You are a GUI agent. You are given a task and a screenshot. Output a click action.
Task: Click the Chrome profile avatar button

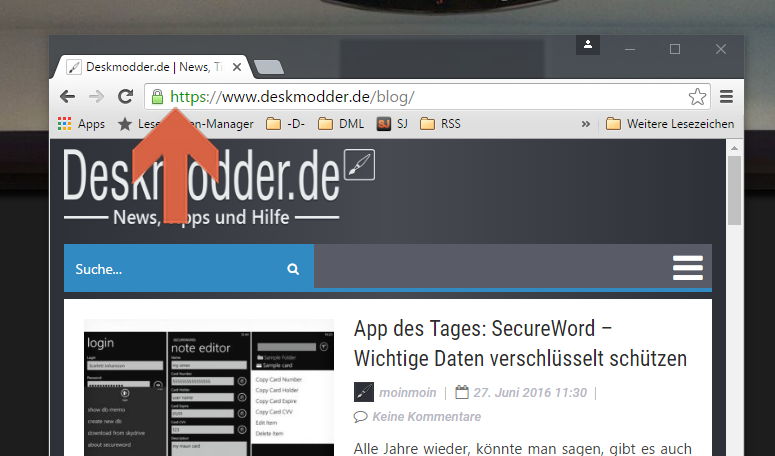click(x=588, y=45)
